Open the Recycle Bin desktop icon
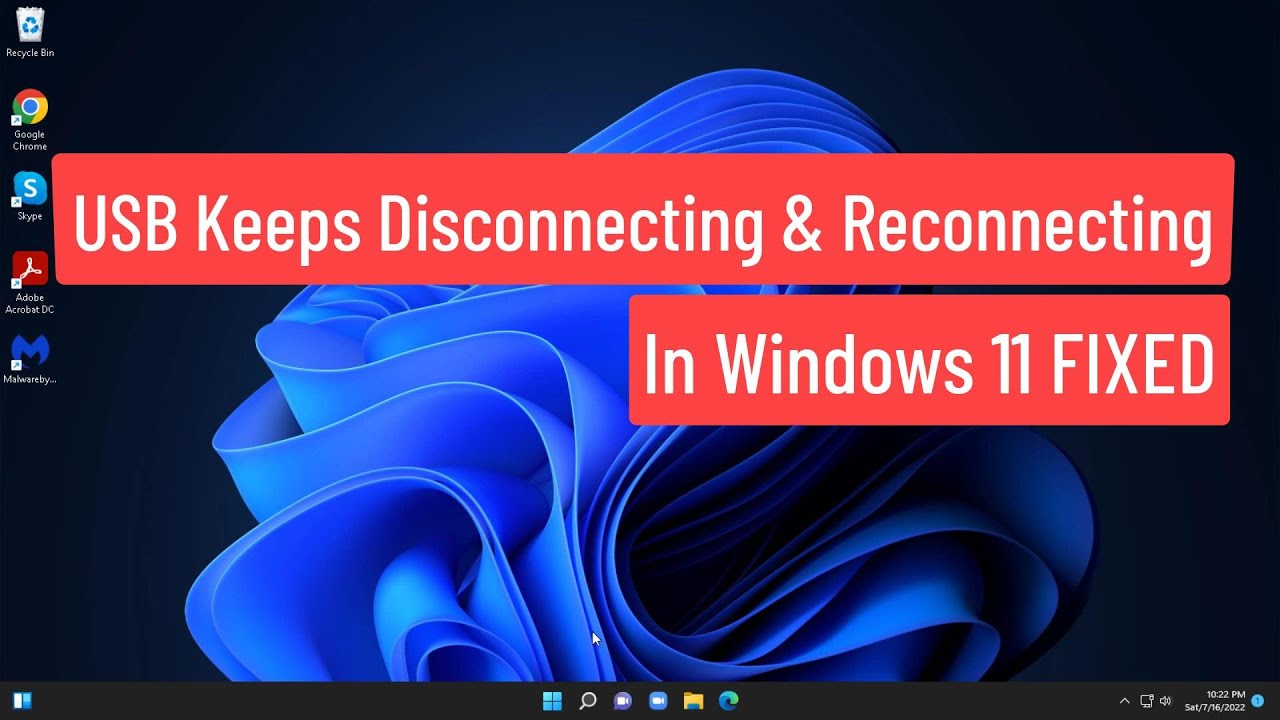Viewport: 1280px width, 720px height. [x=30, y=31]
